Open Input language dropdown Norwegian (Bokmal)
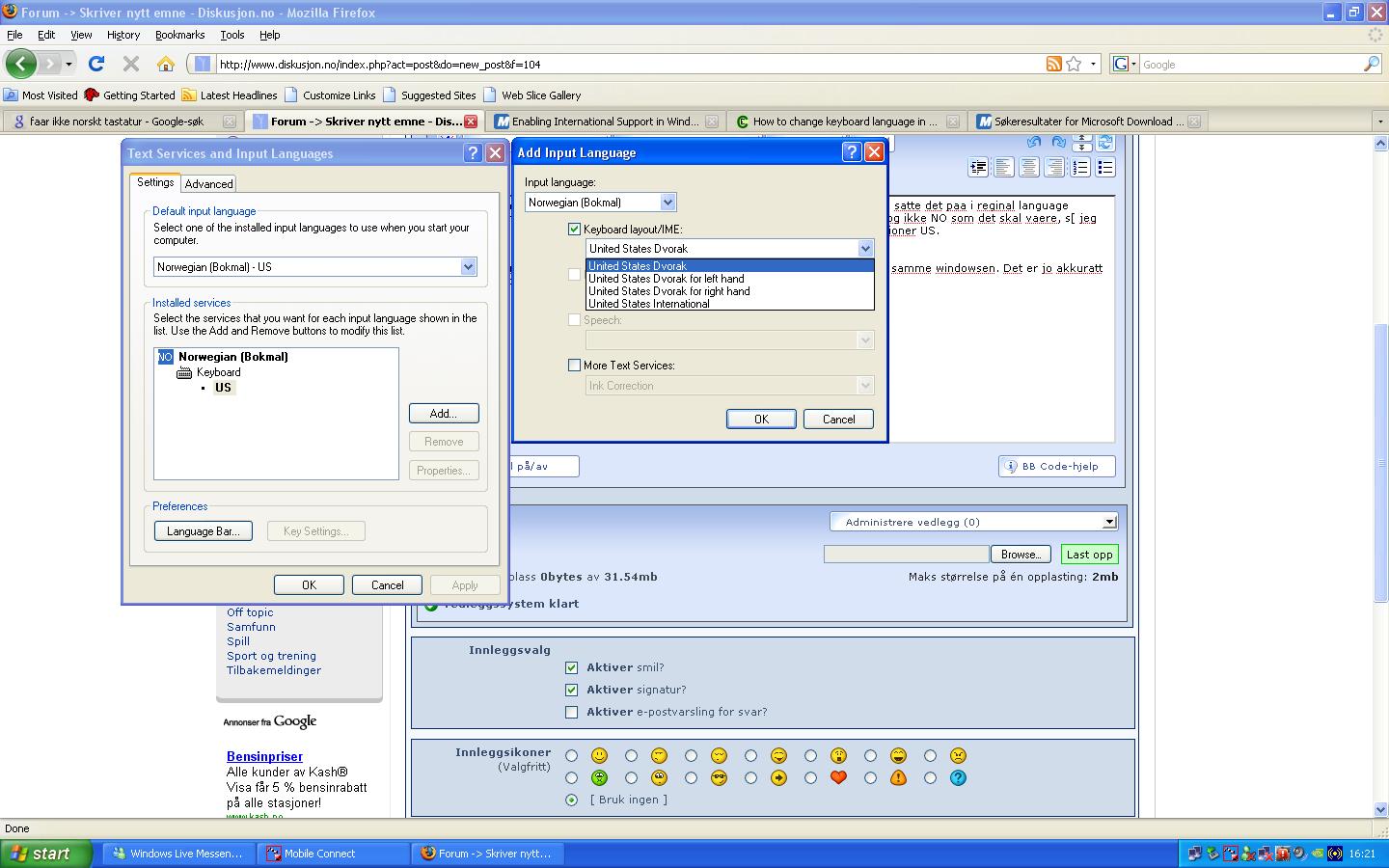The image size is (1389, 868). coord(667,203)
